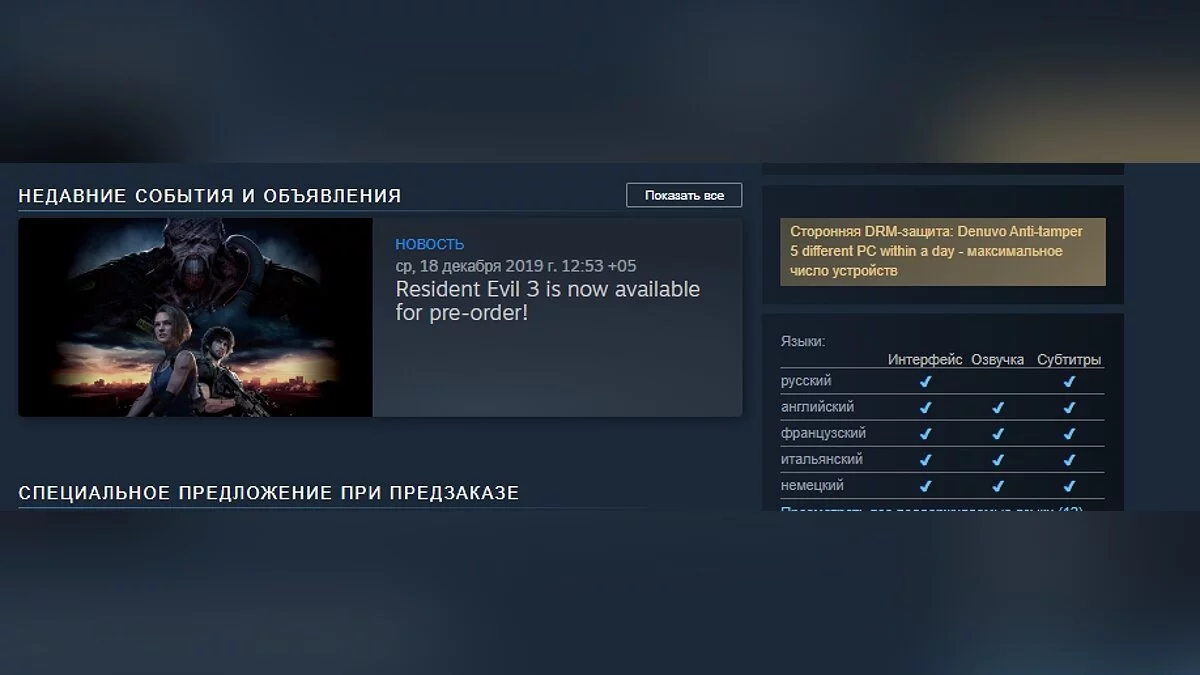Click the Озвучка column header

click(997, 360)
